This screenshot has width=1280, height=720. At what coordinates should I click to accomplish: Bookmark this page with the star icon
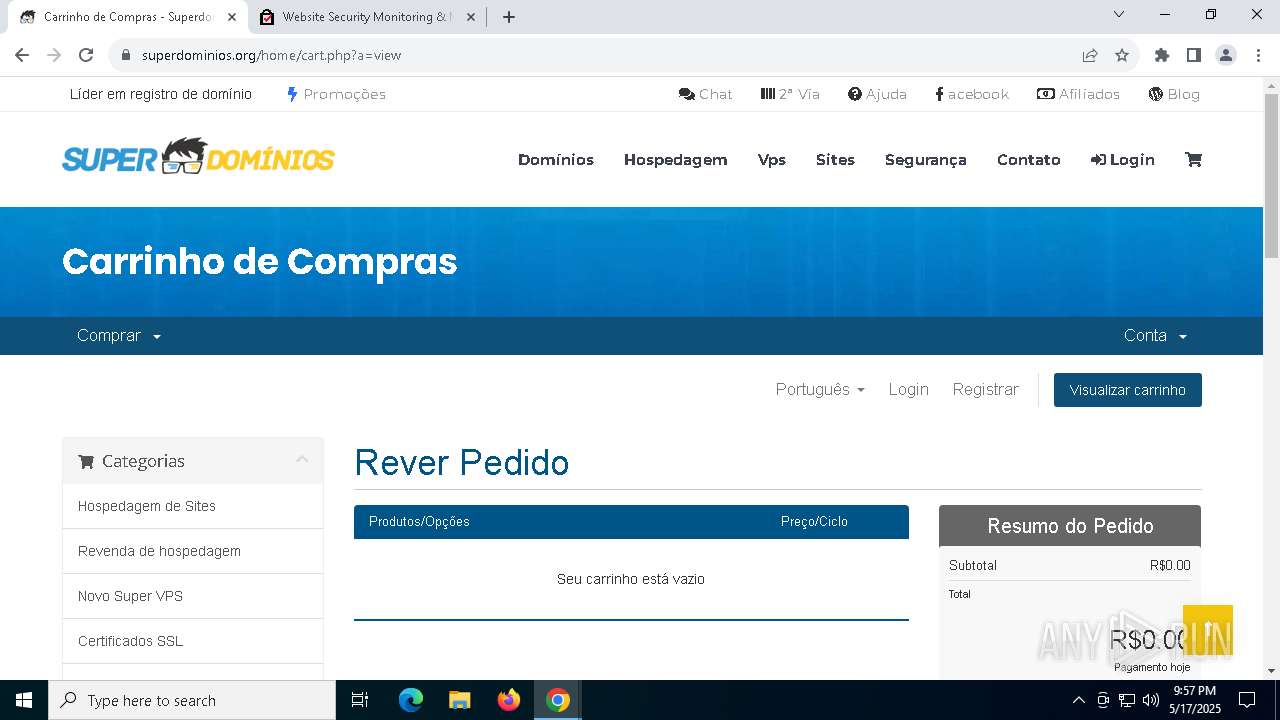pyautogui.click(x=1122, y=55)
